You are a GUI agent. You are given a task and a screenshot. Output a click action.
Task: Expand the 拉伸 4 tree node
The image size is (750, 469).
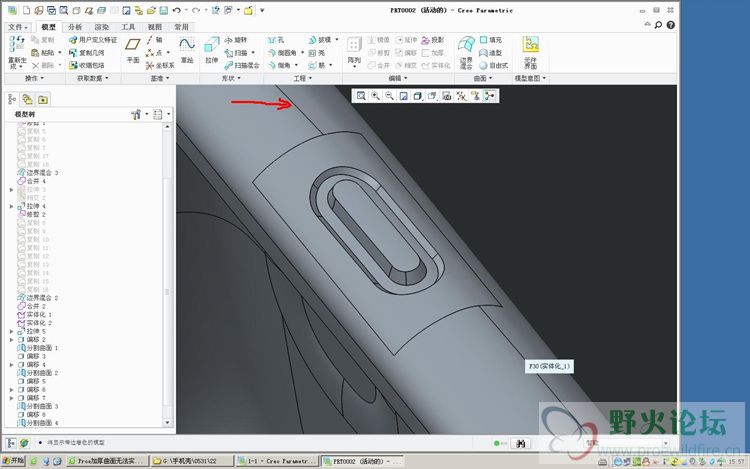coord(11,207)
